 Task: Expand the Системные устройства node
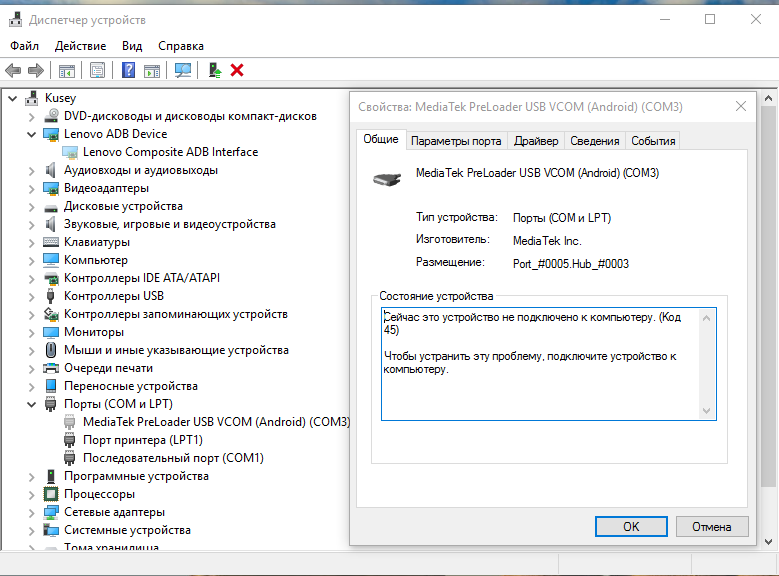click(x=31, y=531)
